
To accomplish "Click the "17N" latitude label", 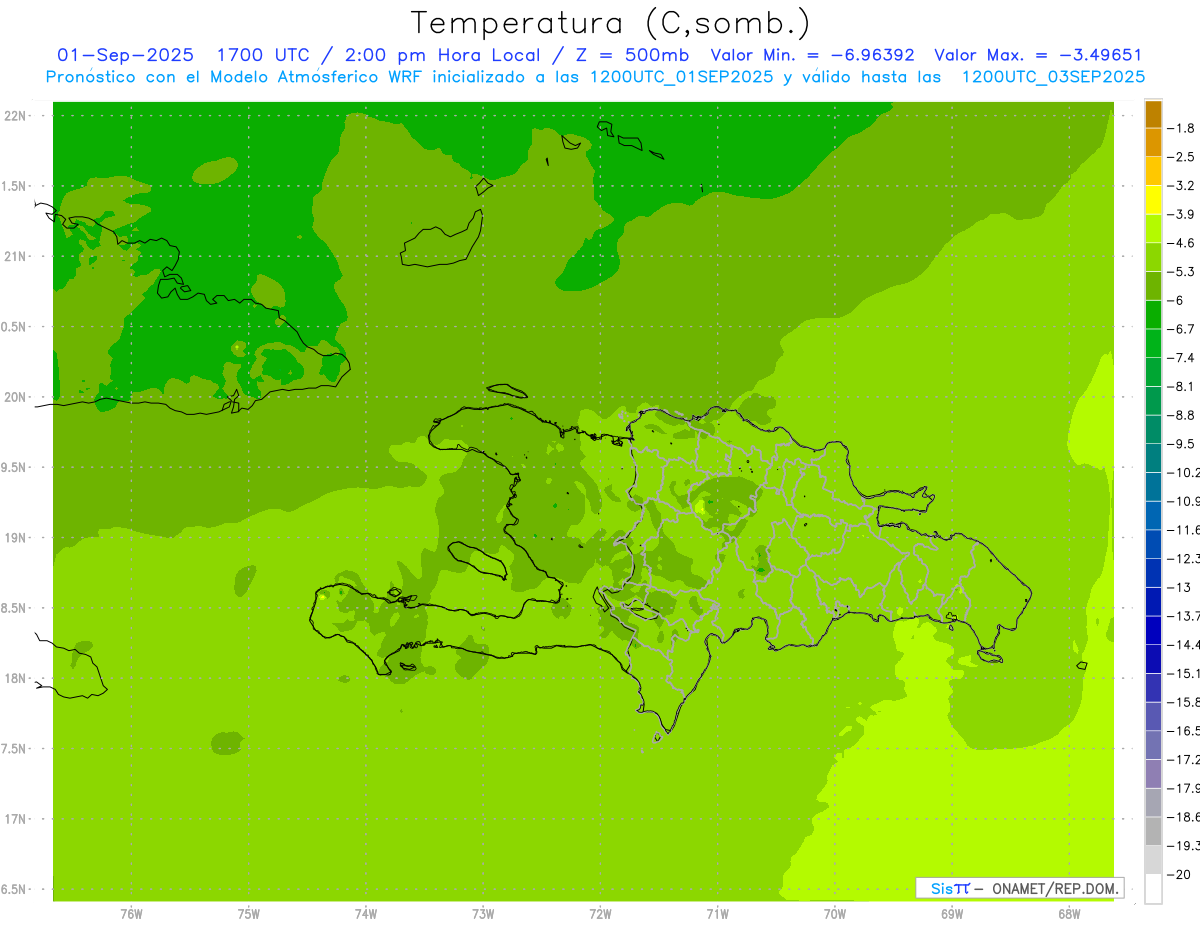I will point(15,819).
